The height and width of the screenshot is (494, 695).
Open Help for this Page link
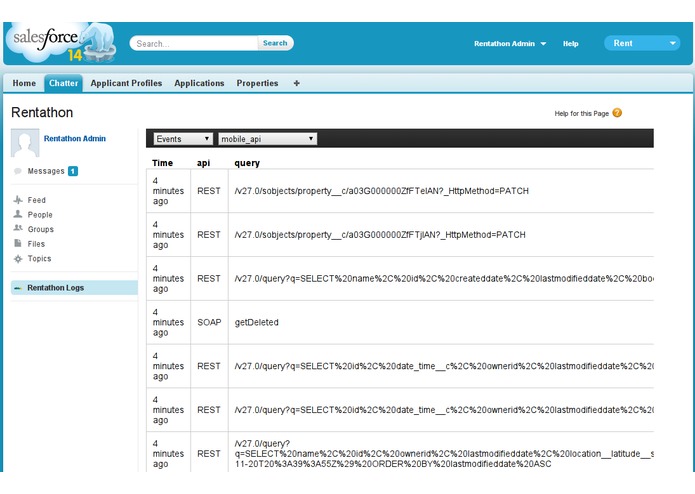(582, 113)
